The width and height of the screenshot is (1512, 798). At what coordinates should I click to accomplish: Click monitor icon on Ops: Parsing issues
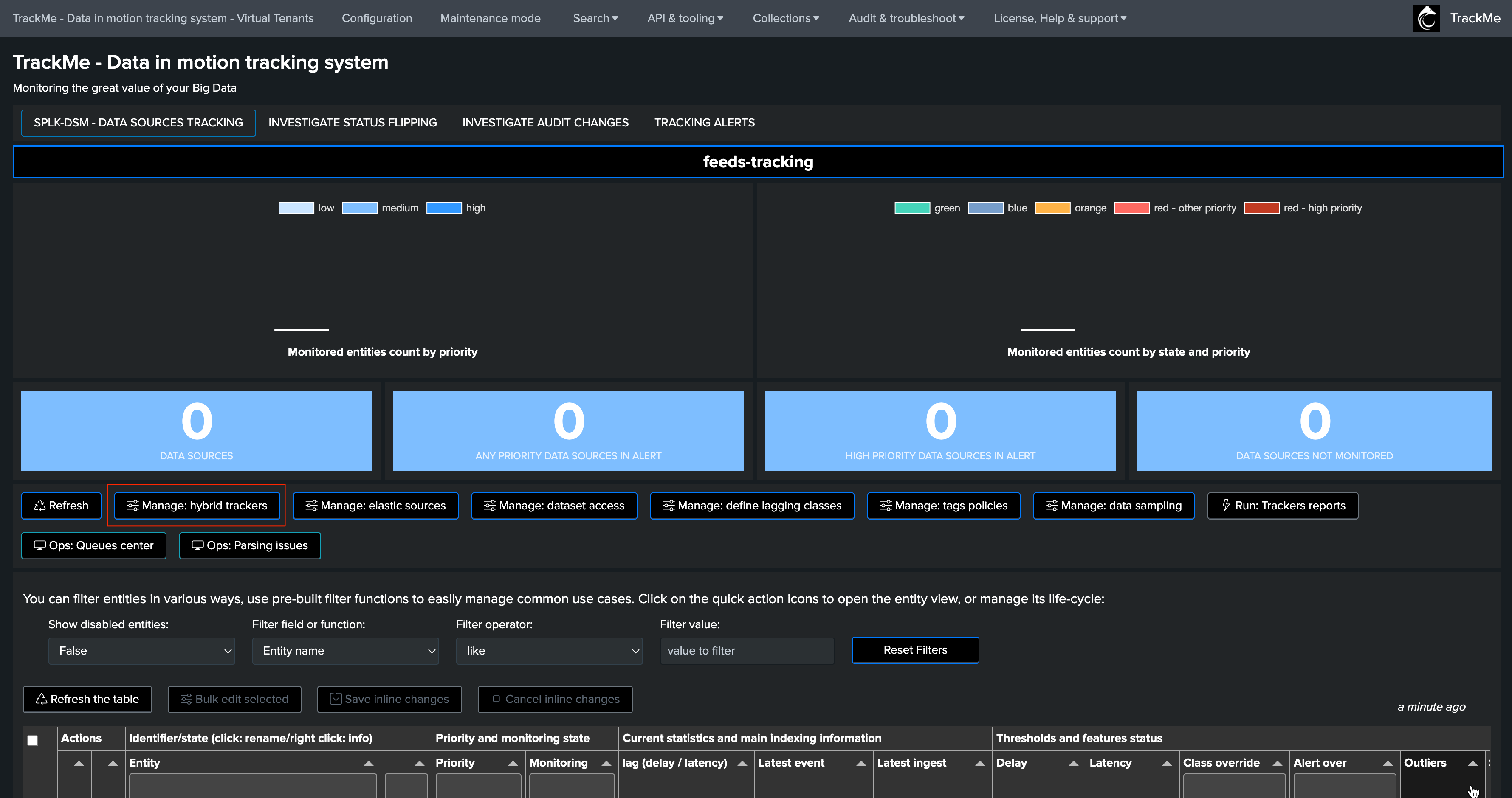tap(197, 545)
